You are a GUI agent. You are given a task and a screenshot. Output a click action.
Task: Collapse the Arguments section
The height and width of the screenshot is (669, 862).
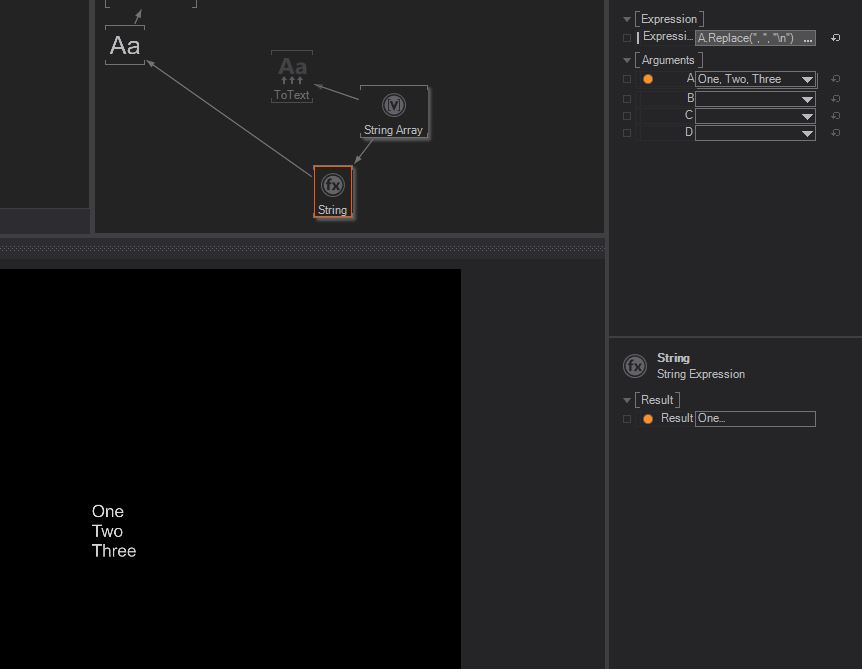click(627, 60)
